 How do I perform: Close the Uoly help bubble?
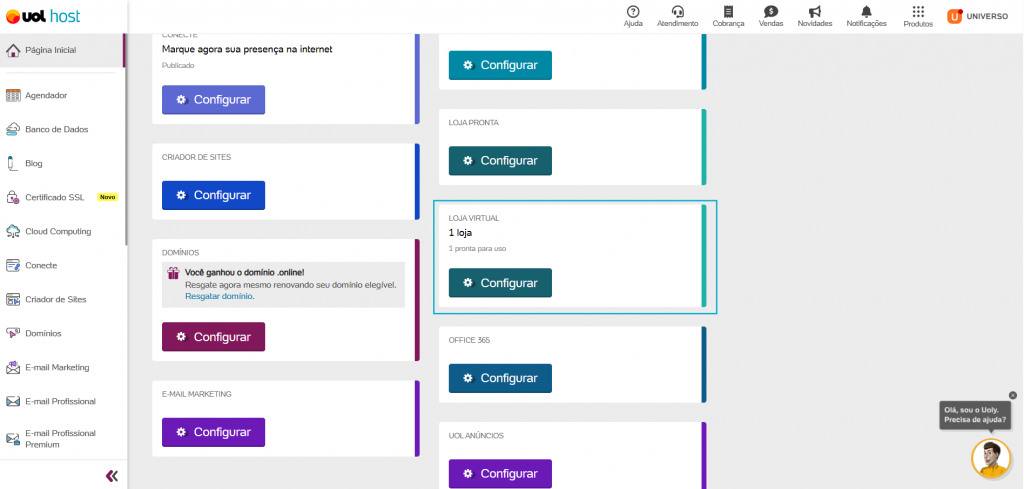(x=1013, y=395)
